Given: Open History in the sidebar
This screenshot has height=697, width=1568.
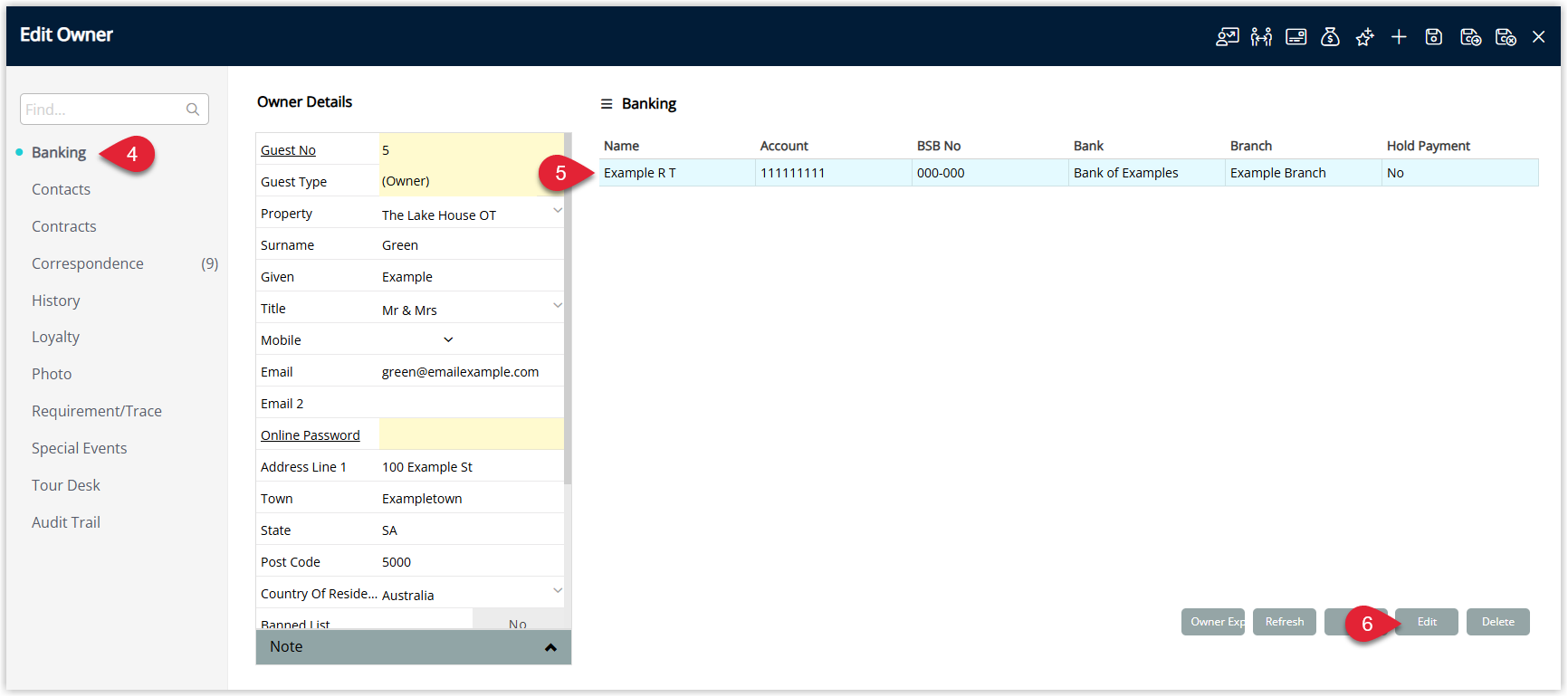Looking at the screenshot, I should (55, 301).
